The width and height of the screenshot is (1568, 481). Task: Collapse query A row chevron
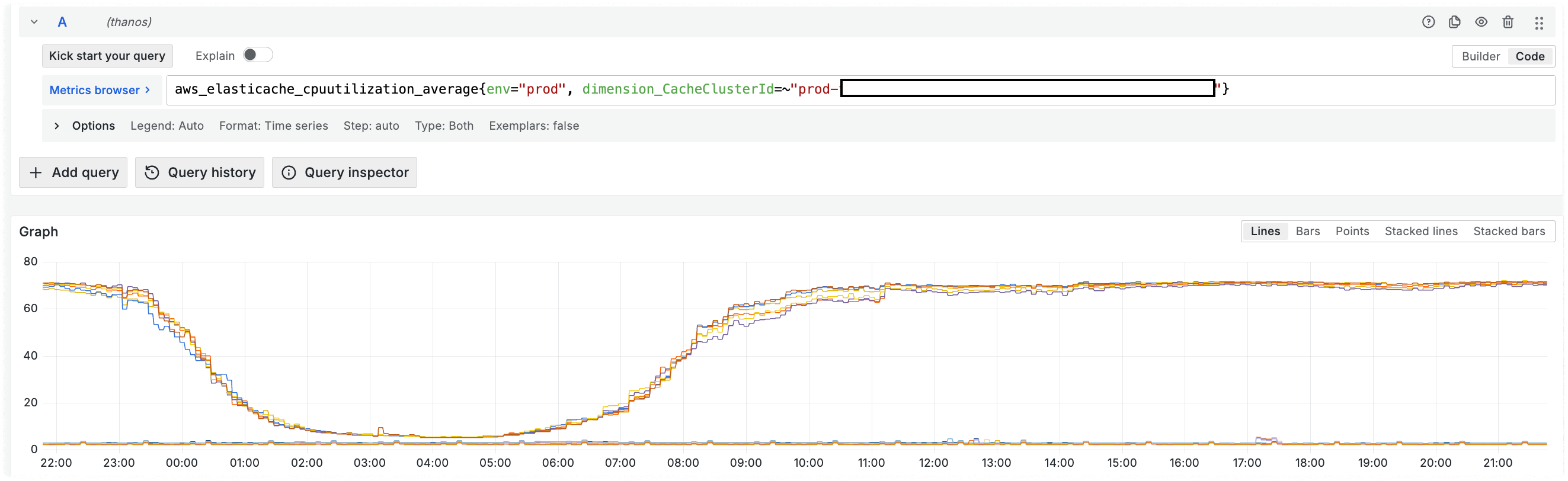pos(34,22)
